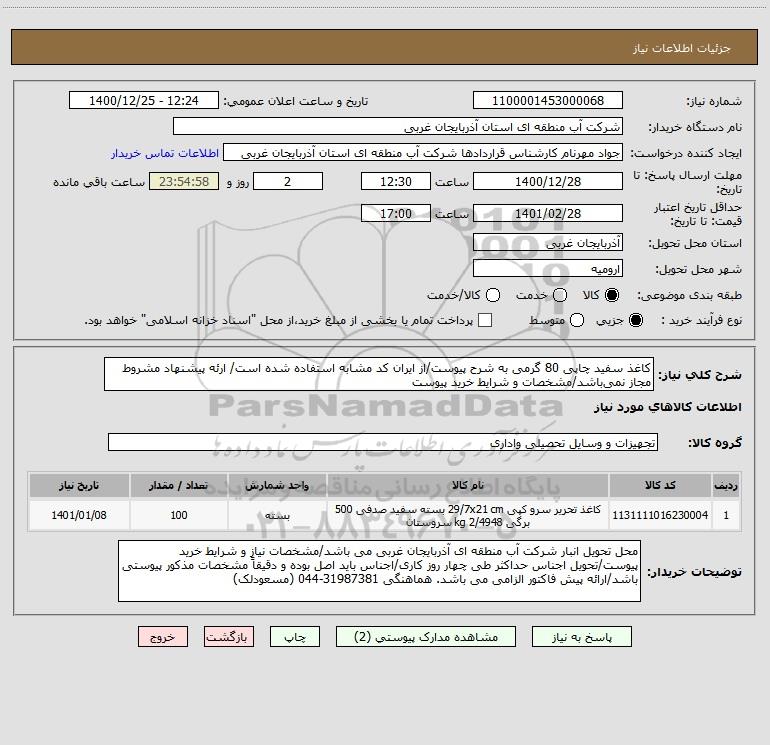The image size is (770, 745).
Task: Click the deadline time field 12:30
Action: click(x=396, y=181)
